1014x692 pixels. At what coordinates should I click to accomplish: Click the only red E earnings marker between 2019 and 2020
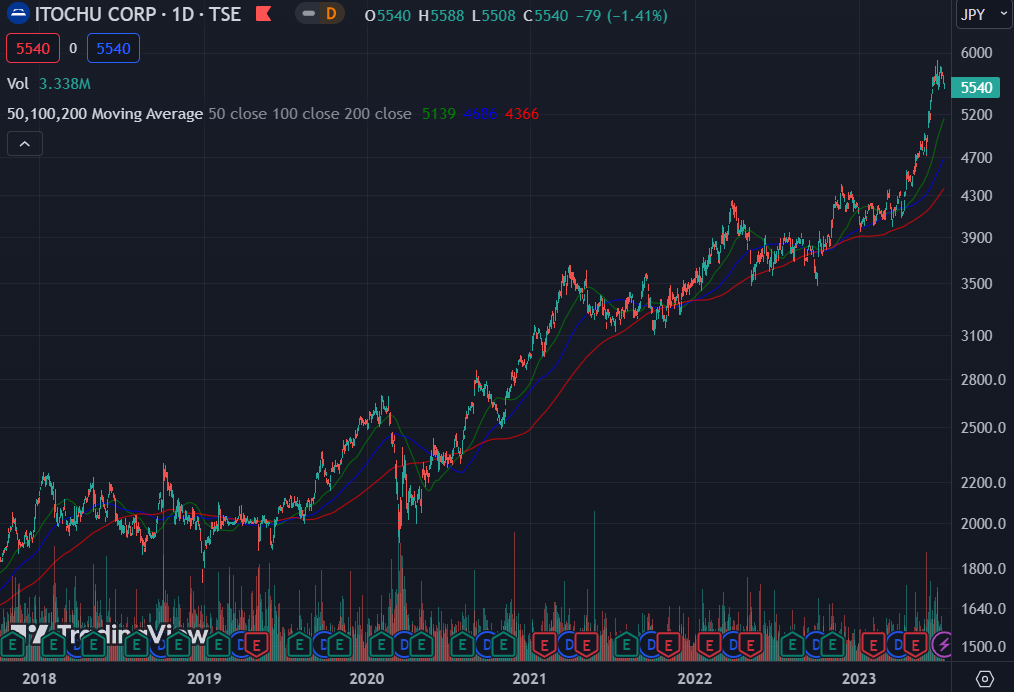click(x=257, y=645)
